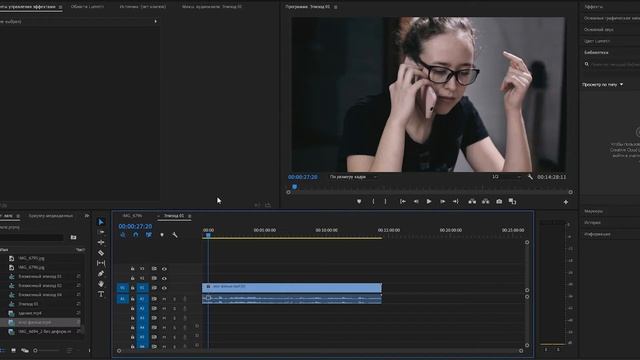
Task: Click the project panel zoom slider
Action: point(47,350)
